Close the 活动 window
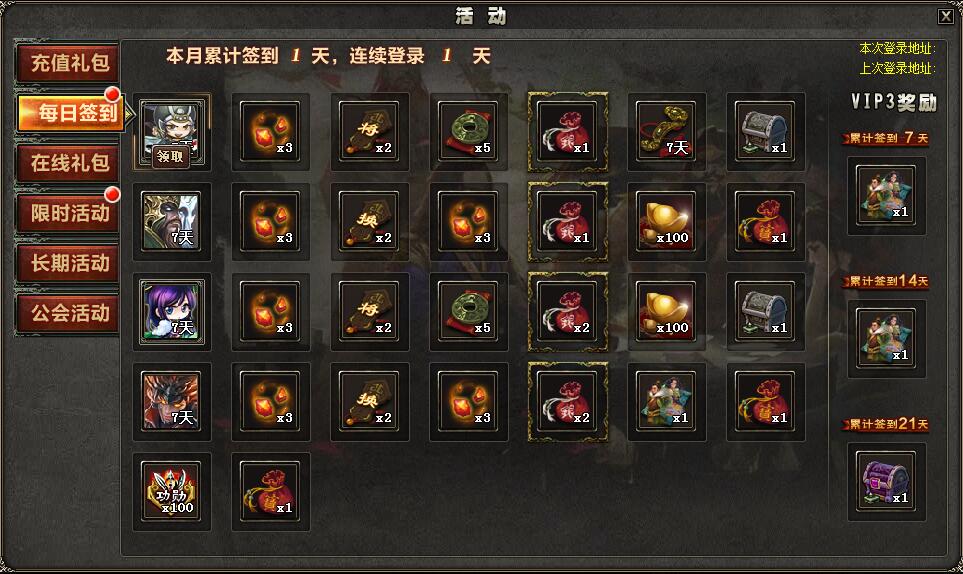Viewport: 963px width, 574px height. [946, 17]
